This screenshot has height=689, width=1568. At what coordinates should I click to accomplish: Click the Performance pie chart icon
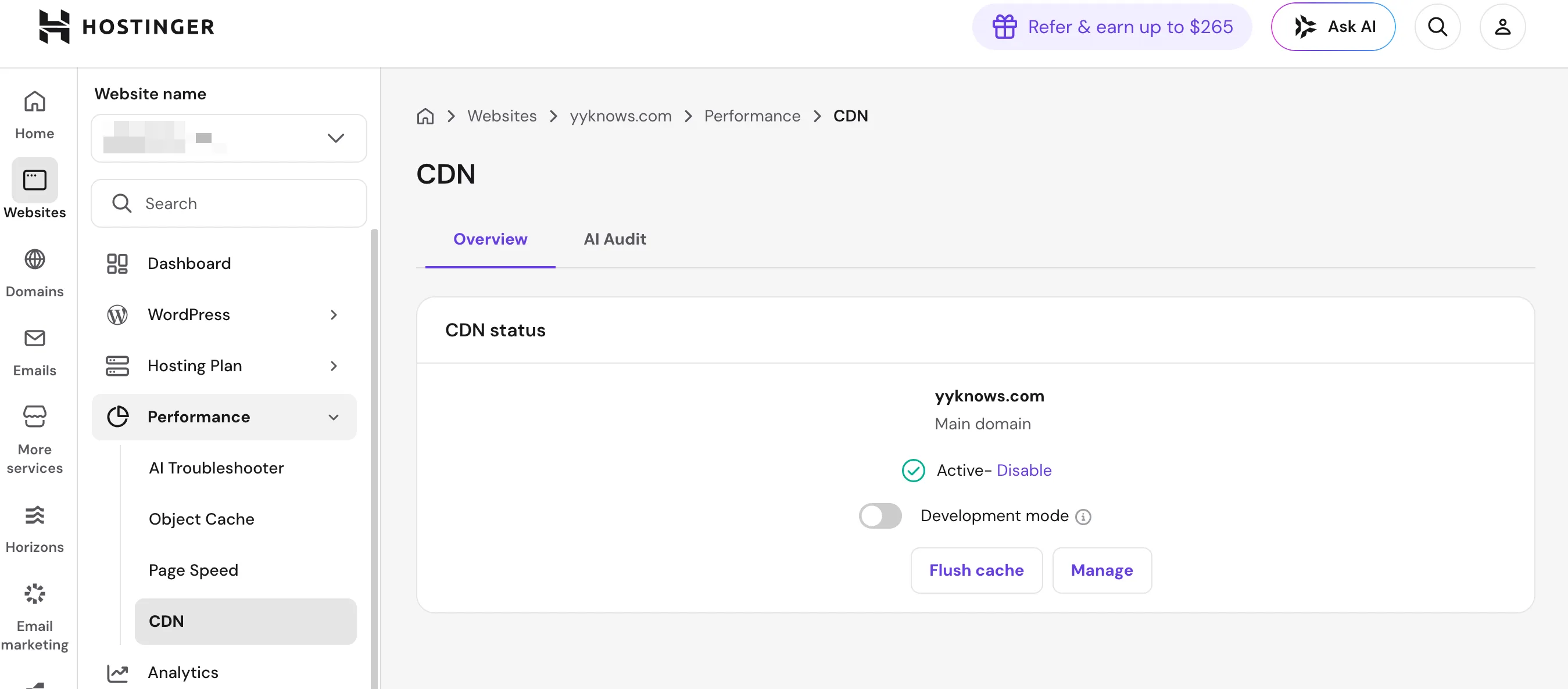[x=117, y=417]
